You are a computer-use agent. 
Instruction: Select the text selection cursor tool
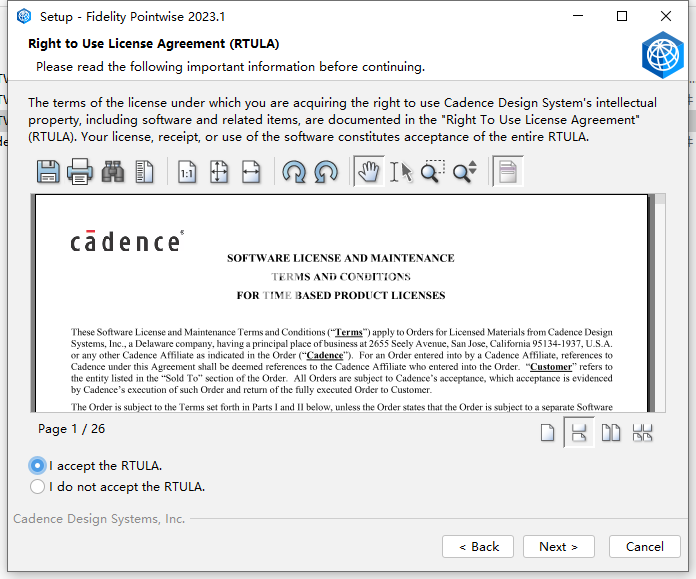(x=401, y=172)
